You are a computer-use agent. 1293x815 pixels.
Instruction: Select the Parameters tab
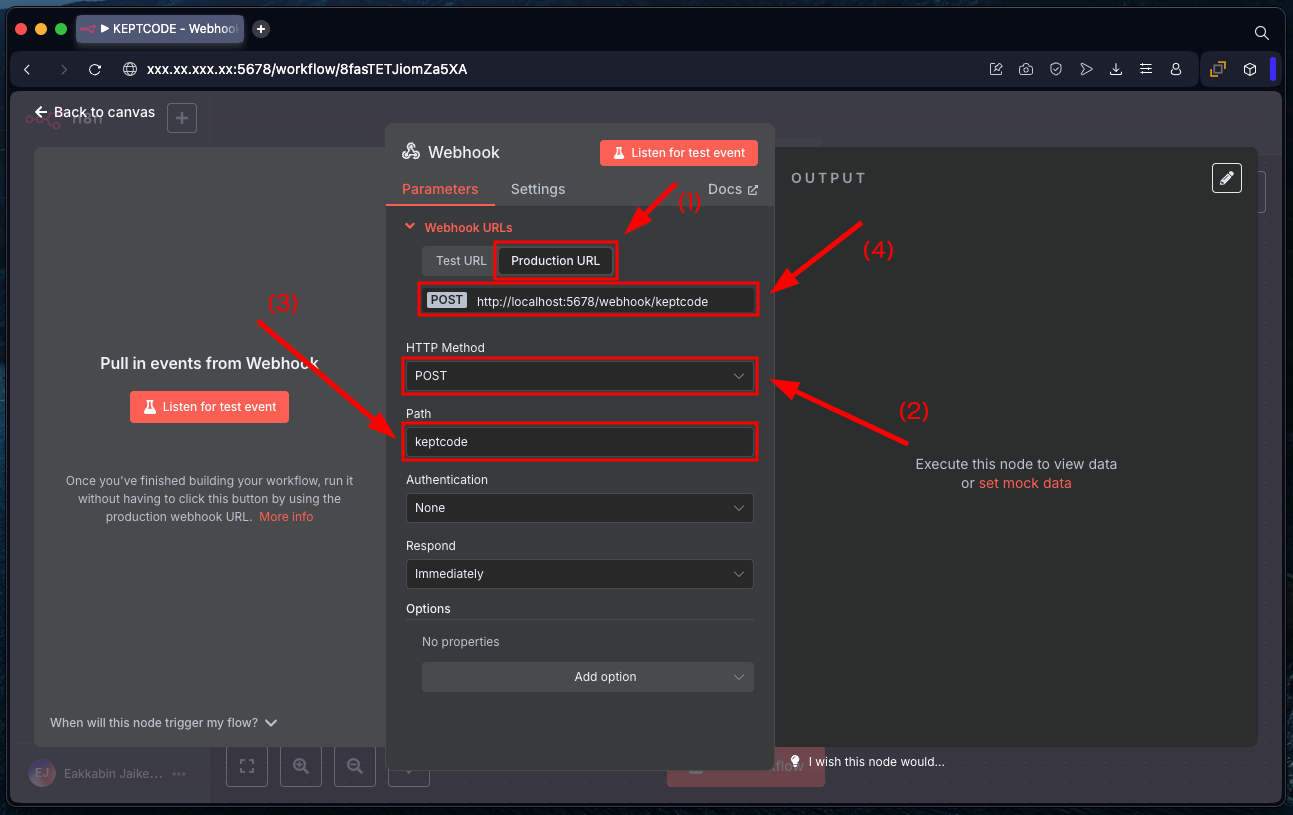(440, 189)
